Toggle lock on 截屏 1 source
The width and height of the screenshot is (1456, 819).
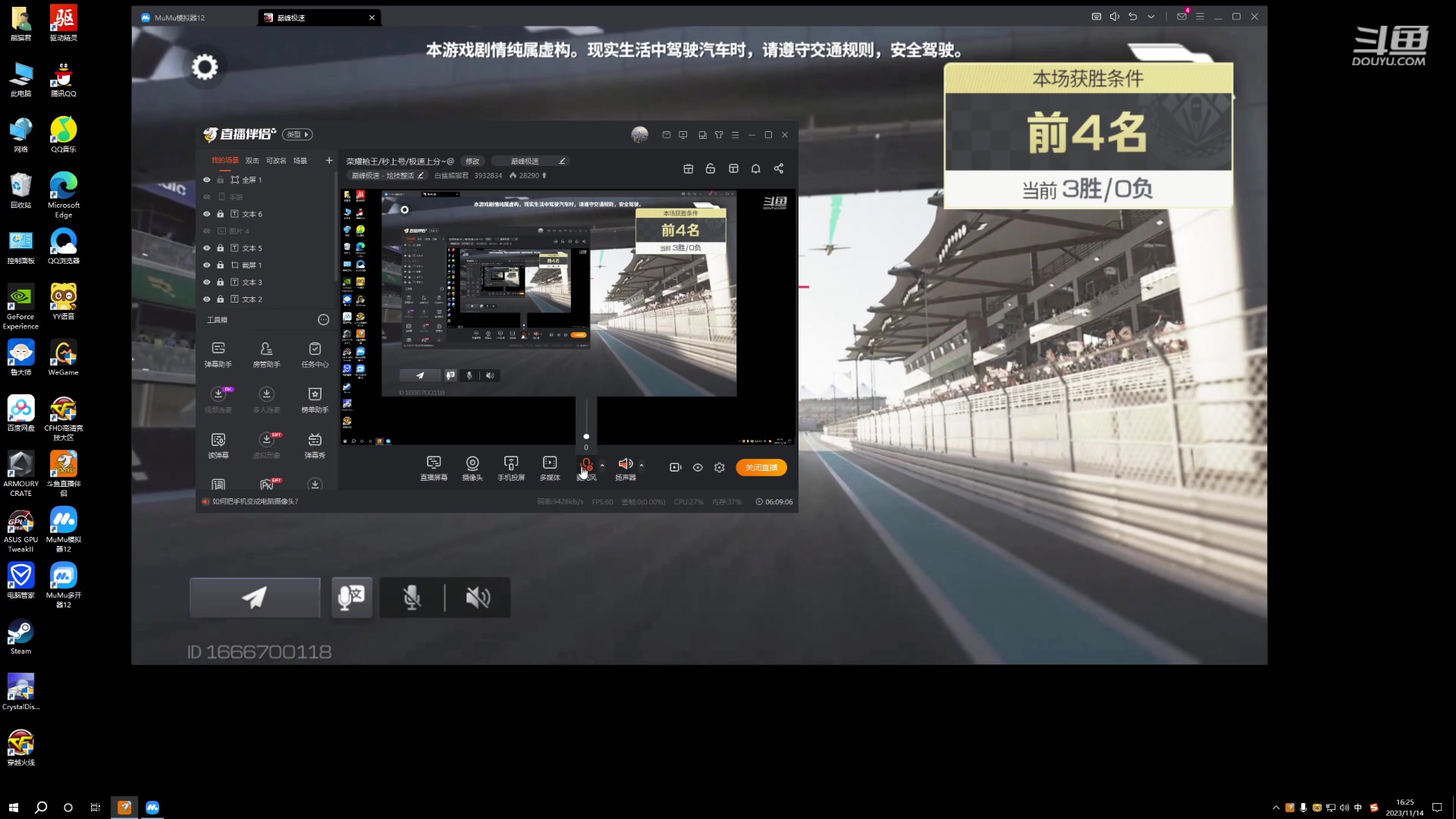coord(221,265)
